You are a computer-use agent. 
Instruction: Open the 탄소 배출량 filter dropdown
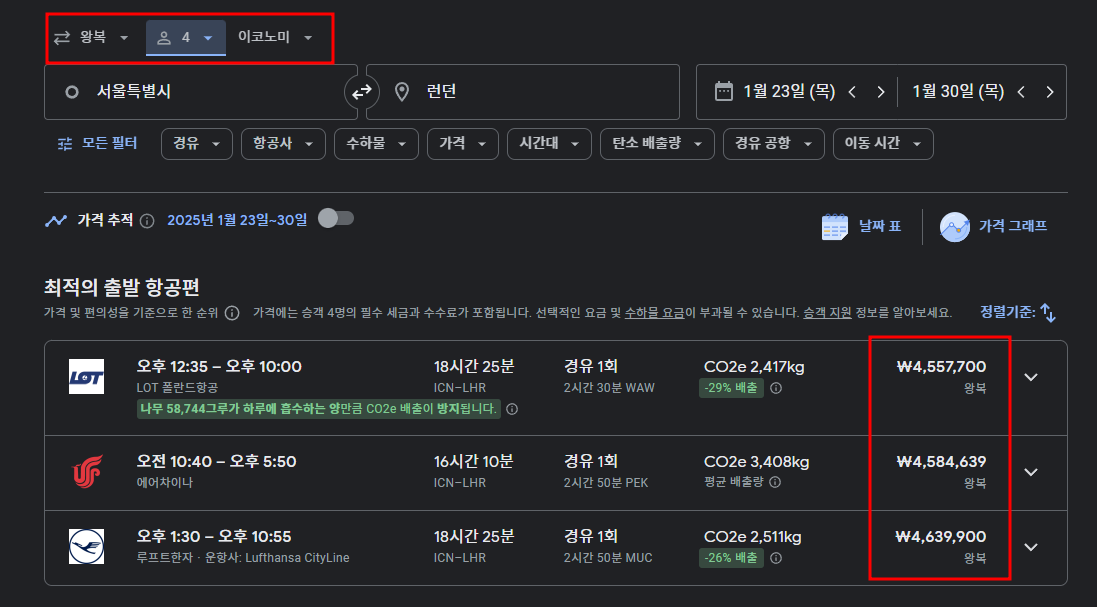click(x=657, y=143)
